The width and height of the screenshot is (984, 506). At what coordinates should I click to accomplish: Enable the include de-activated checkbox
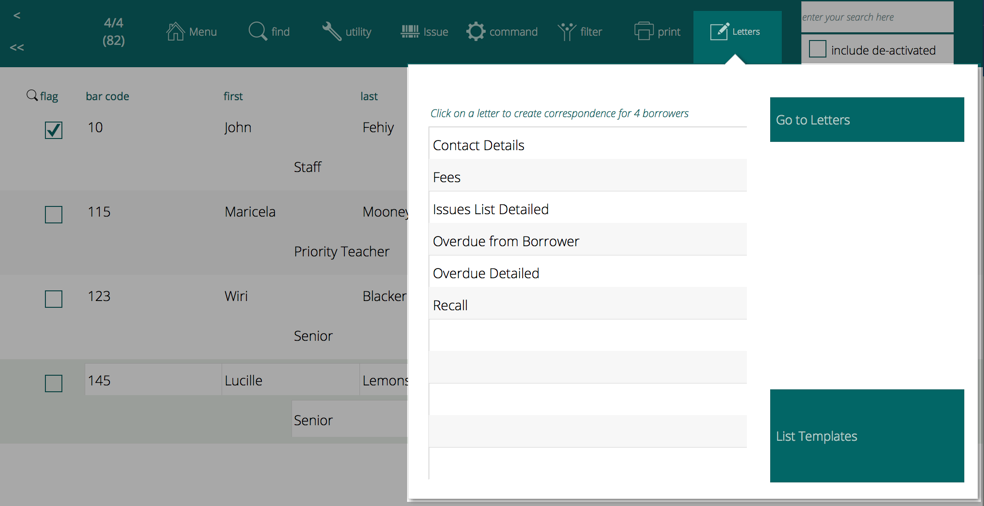817,49
